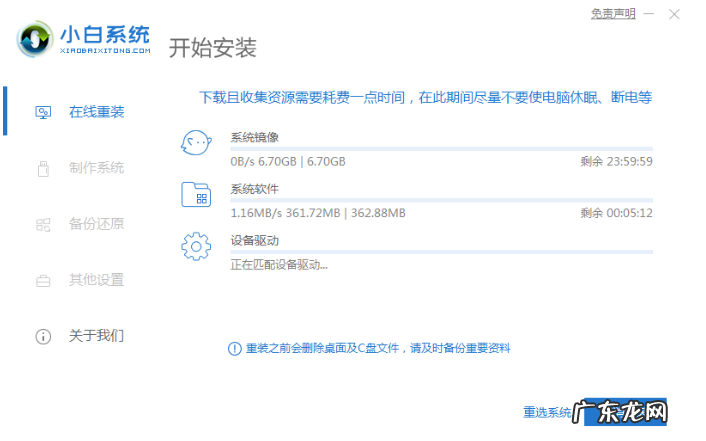706x441 pixels.
Task: Click the System Software (系统软件) folder icon
Action: pos(196,194)
